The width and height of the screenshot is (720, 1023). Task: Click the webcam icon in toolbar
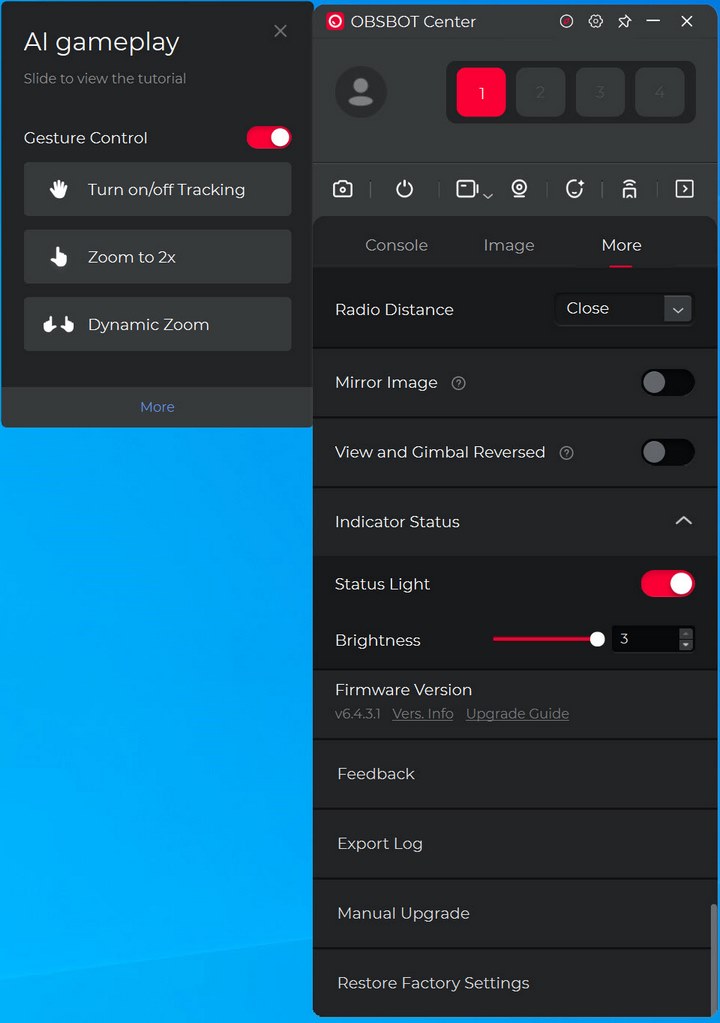pos(519,189)
